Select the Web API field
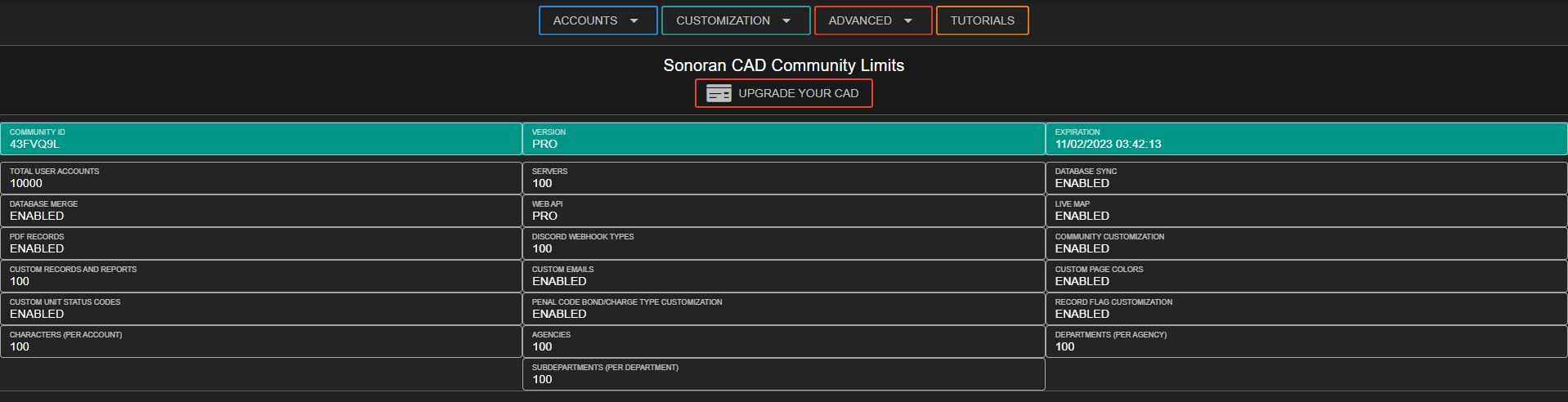1568x402 pixels. pyautogui.click(x=783, y=211)
